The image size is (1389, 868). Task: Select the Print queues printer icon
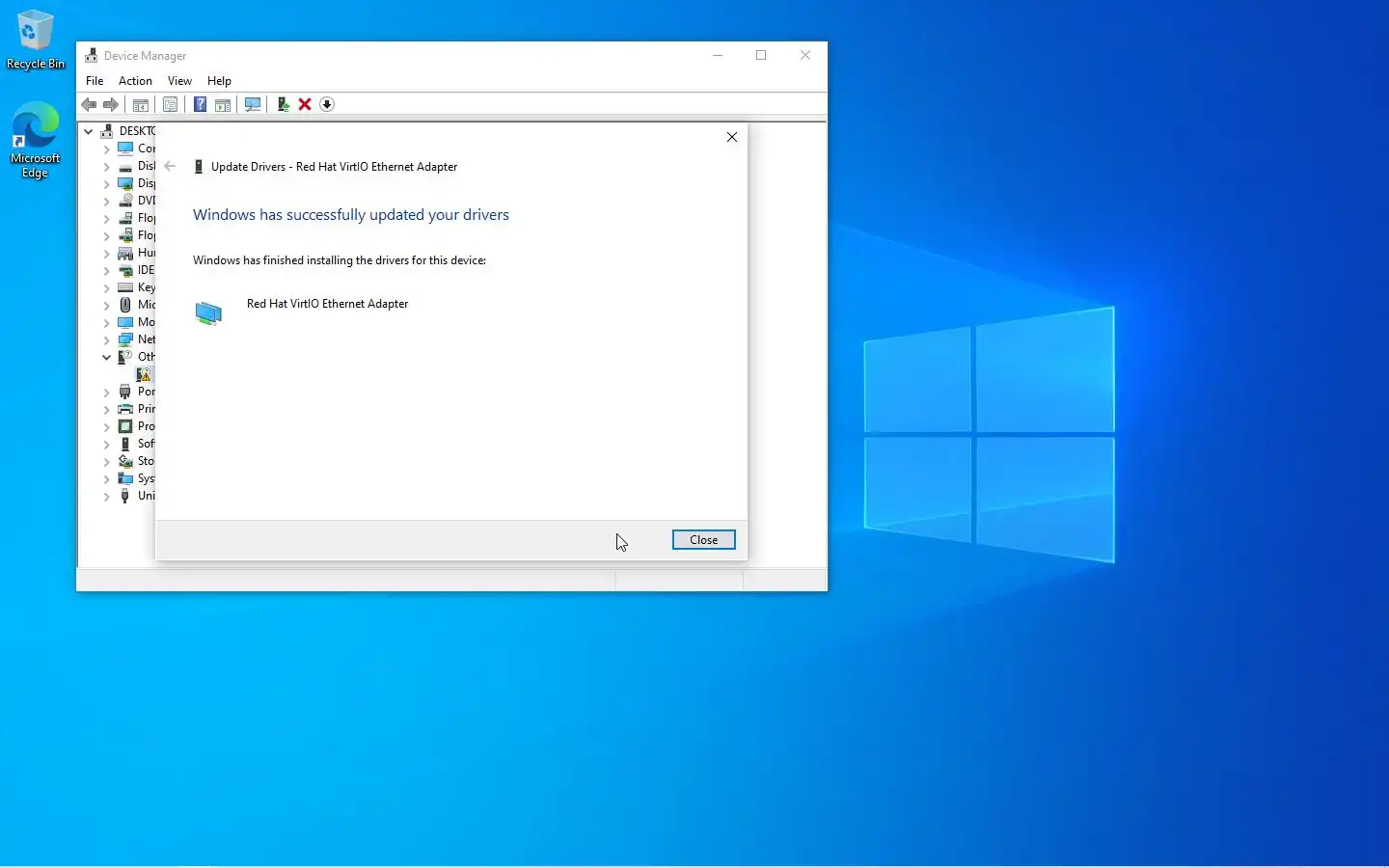125,409
